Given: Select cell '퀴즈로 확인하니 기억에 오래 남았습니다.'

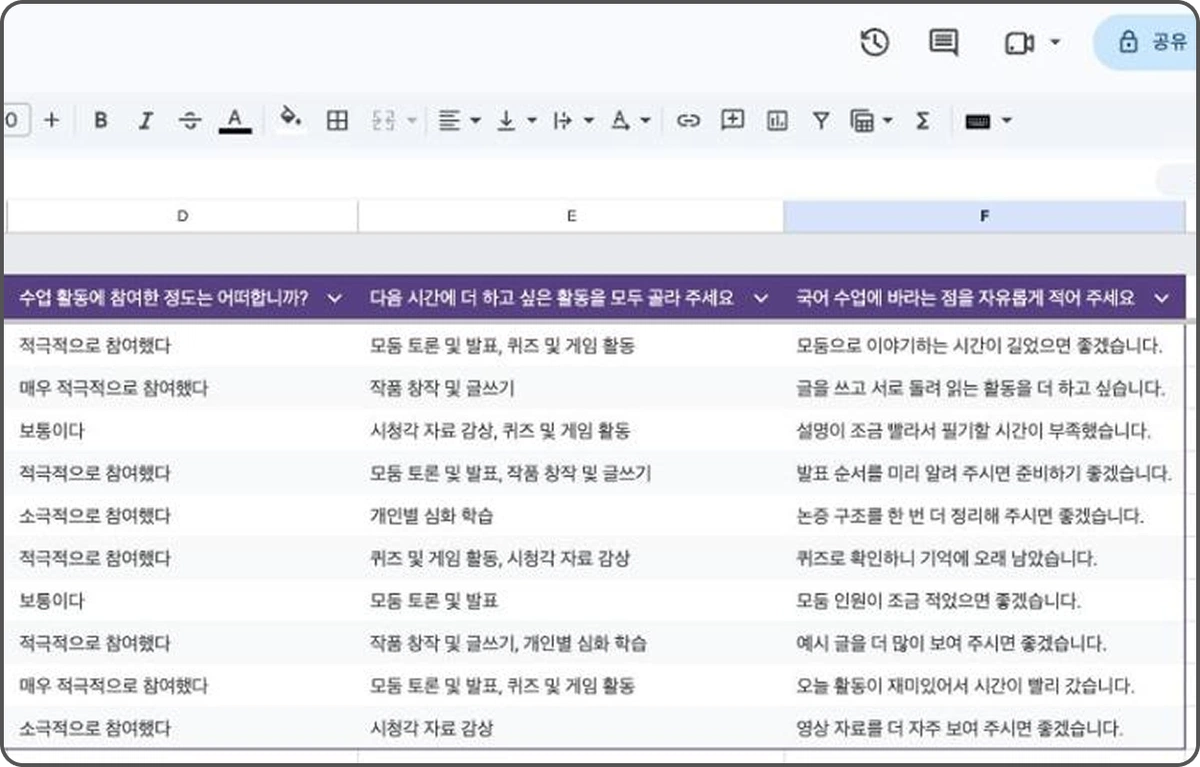Looking at the screenshot, I should [985, 558].
